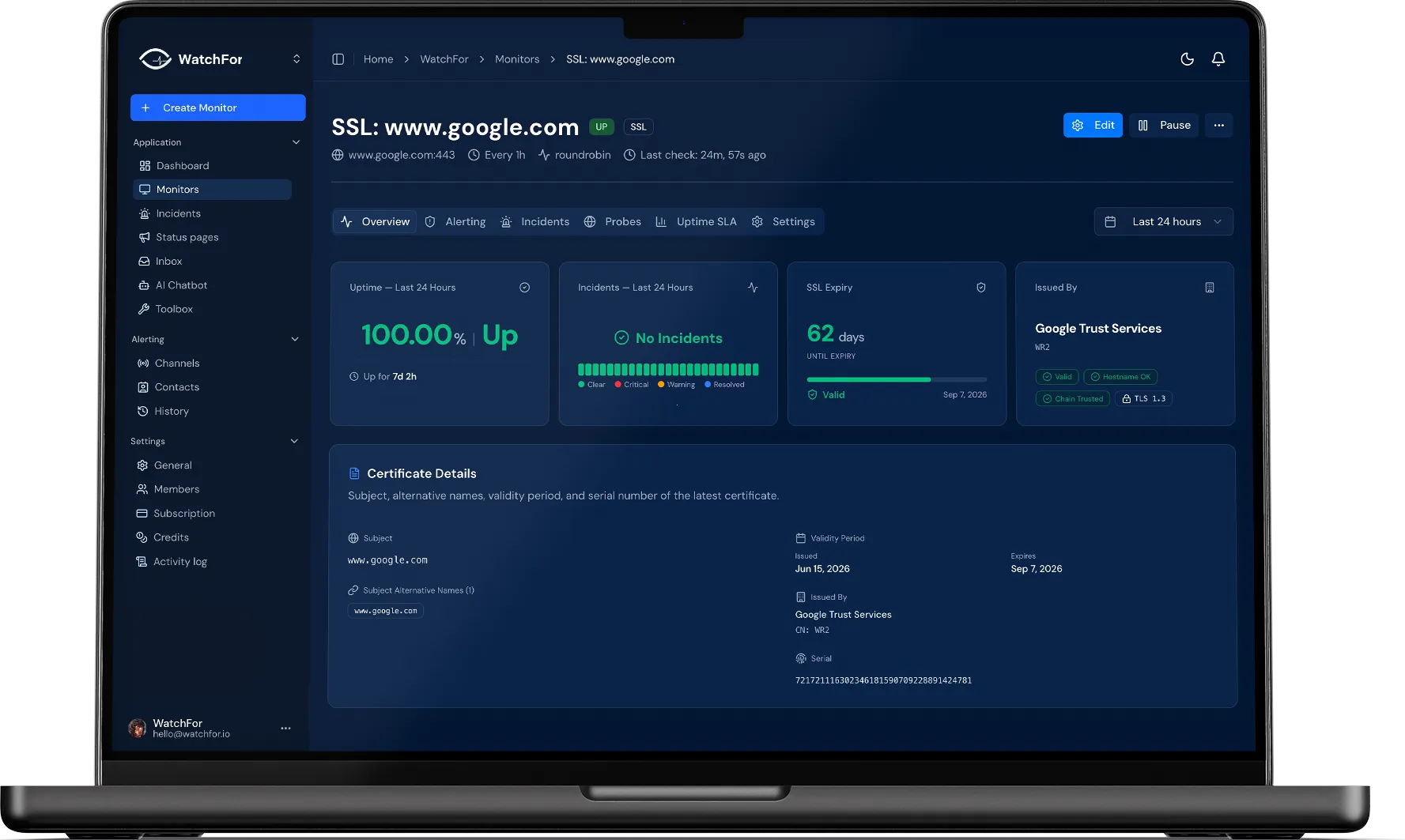Click the Certificate Details document icon

(x=354, y=473)
